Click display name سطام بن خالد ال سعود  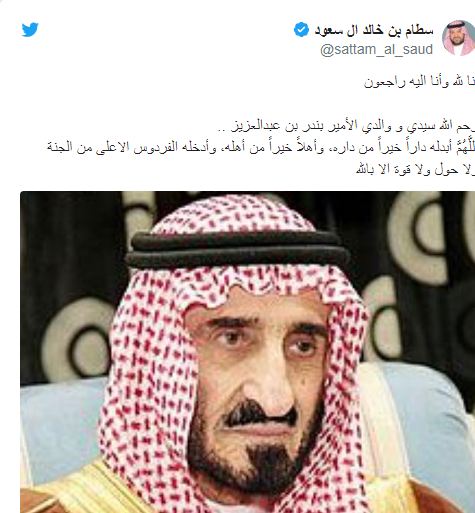374,30
